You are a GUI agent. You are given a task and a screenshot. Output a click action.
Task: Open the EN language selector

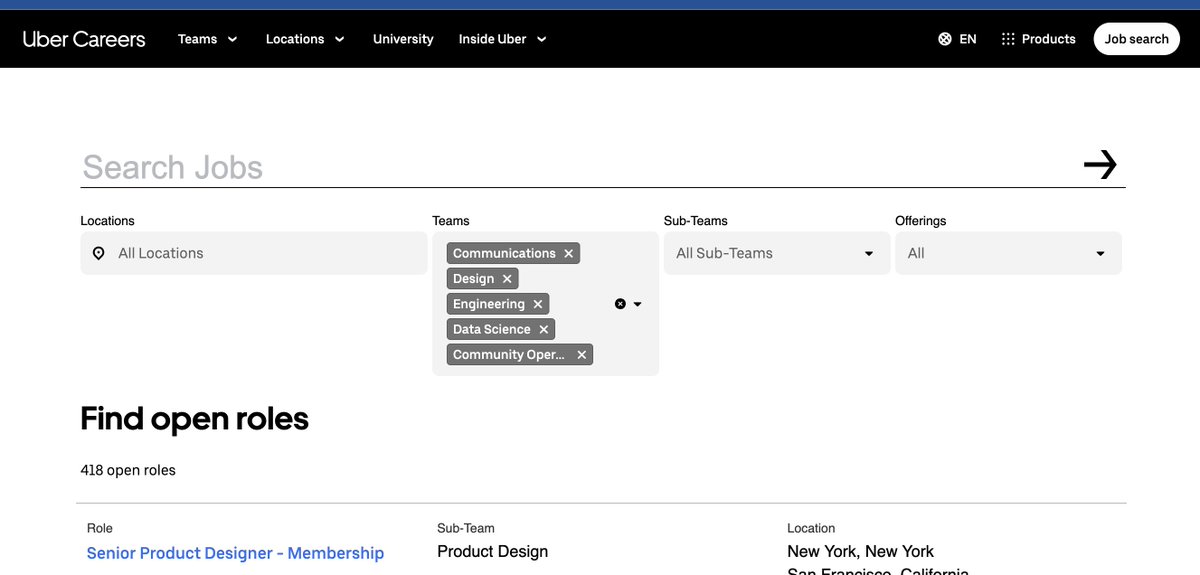pyautogui.click(x=968, y=39)
